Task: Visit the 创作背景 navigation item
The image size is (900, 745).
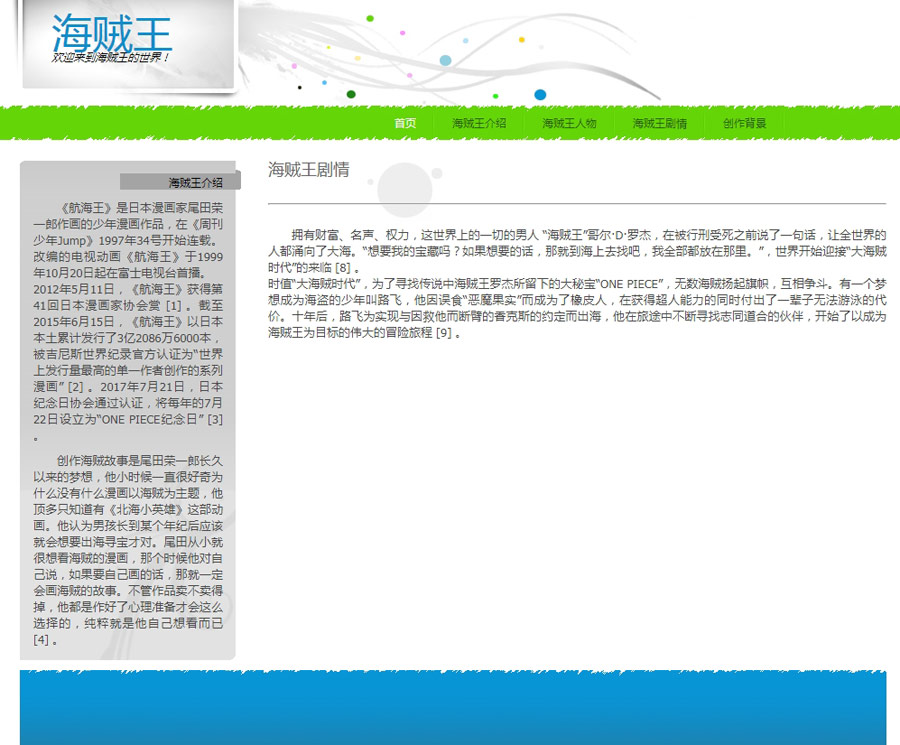Action: click(x=744, y=123)
